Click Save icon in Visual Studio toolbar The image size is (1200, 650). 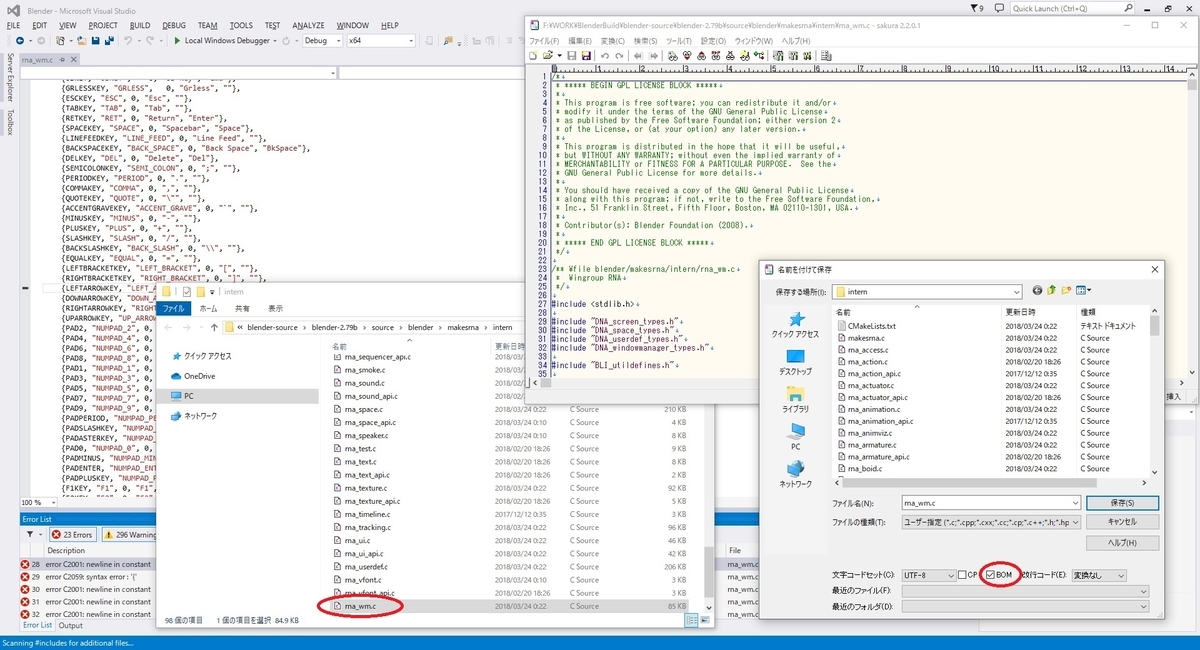pyautogui.click(x=94, y=41)
